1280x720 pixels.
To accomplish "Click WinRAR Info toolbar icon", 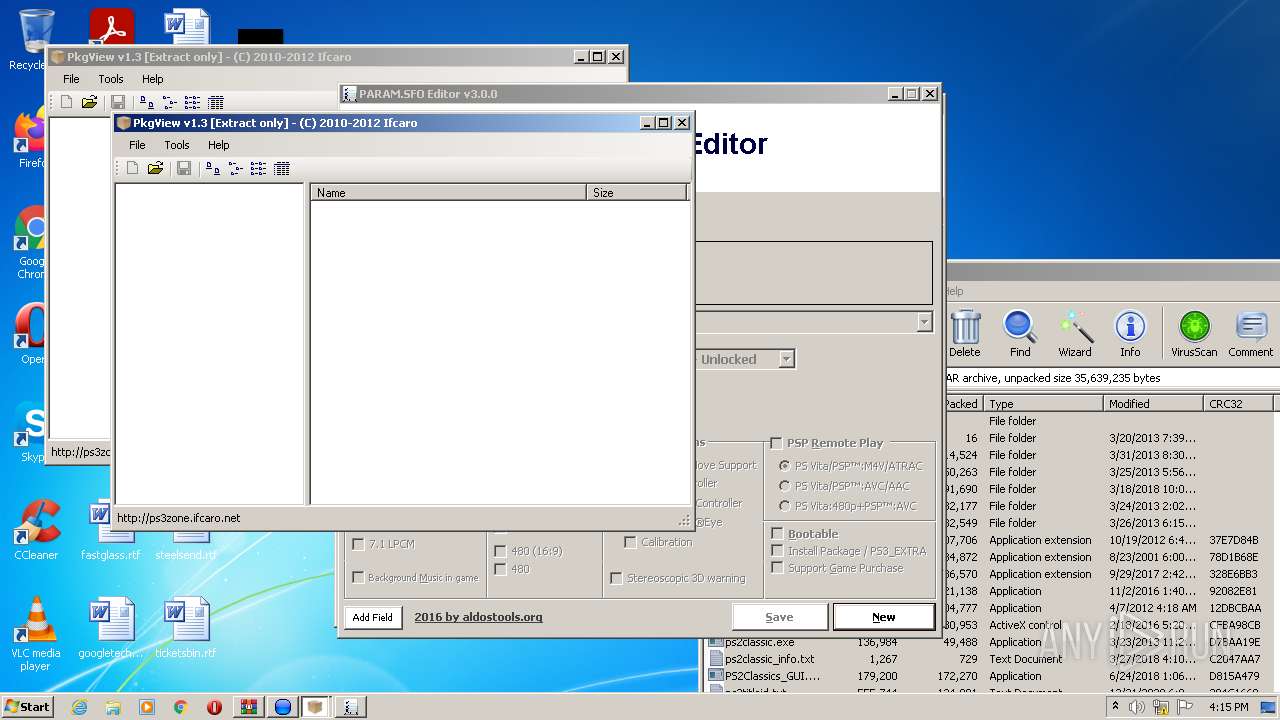I will [x=1130, y=333].
